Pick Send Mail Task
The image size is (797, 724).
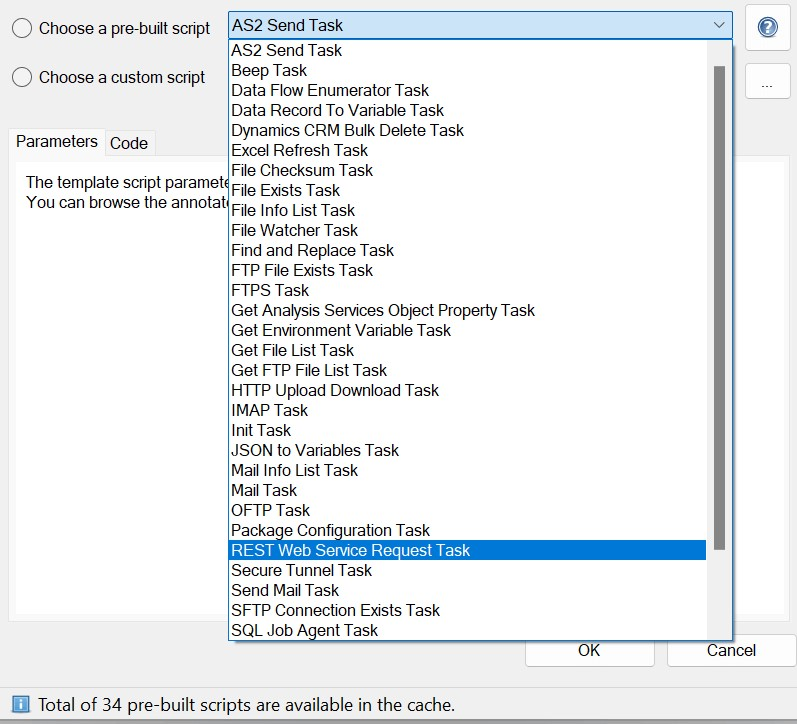(x=467, y=590)
